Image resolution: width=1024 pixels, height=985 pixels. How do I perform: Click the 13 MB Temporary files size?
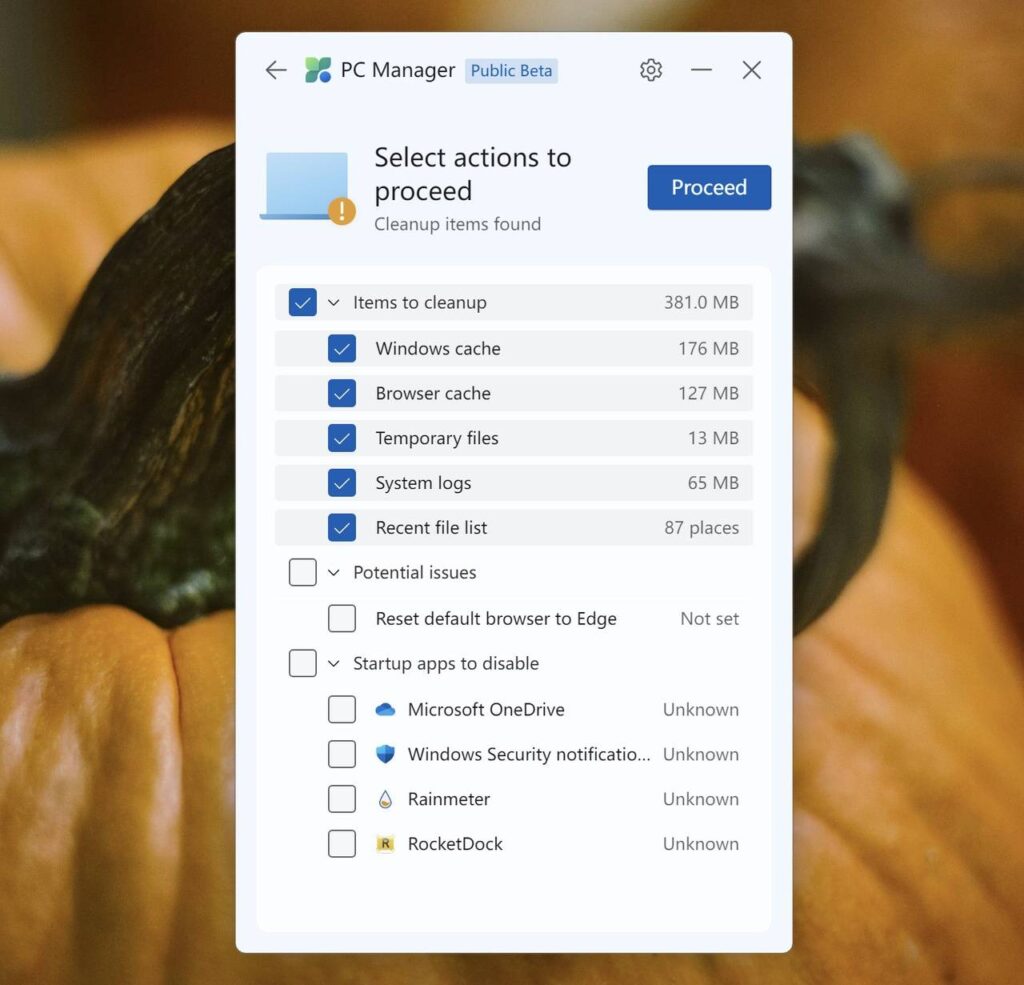[713, 438]
